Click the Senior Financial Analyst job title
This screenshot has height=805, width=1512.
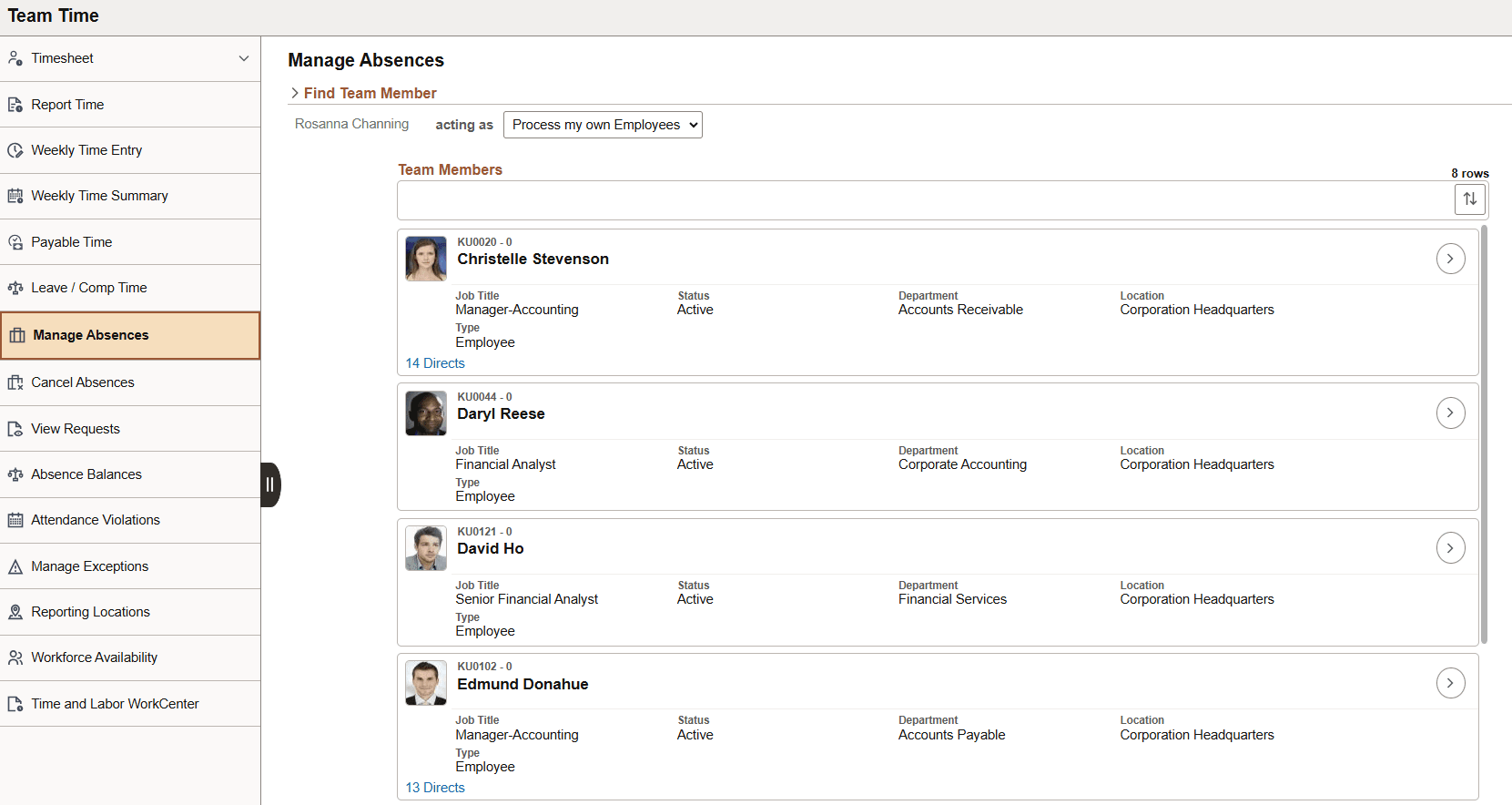526,599
